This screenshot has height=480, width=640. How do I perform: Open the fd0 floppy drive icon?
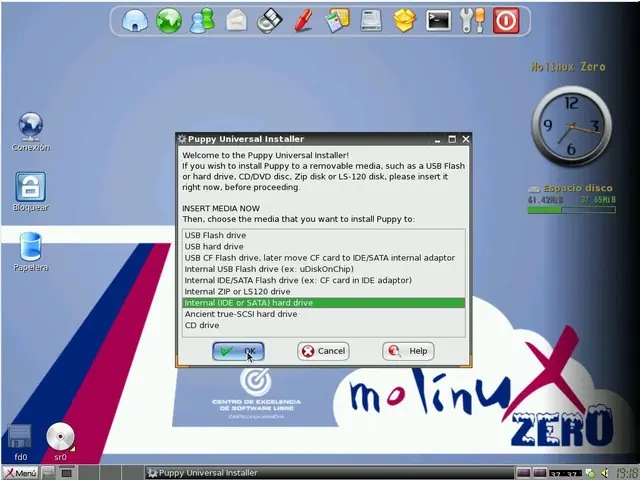click(20, 442)
